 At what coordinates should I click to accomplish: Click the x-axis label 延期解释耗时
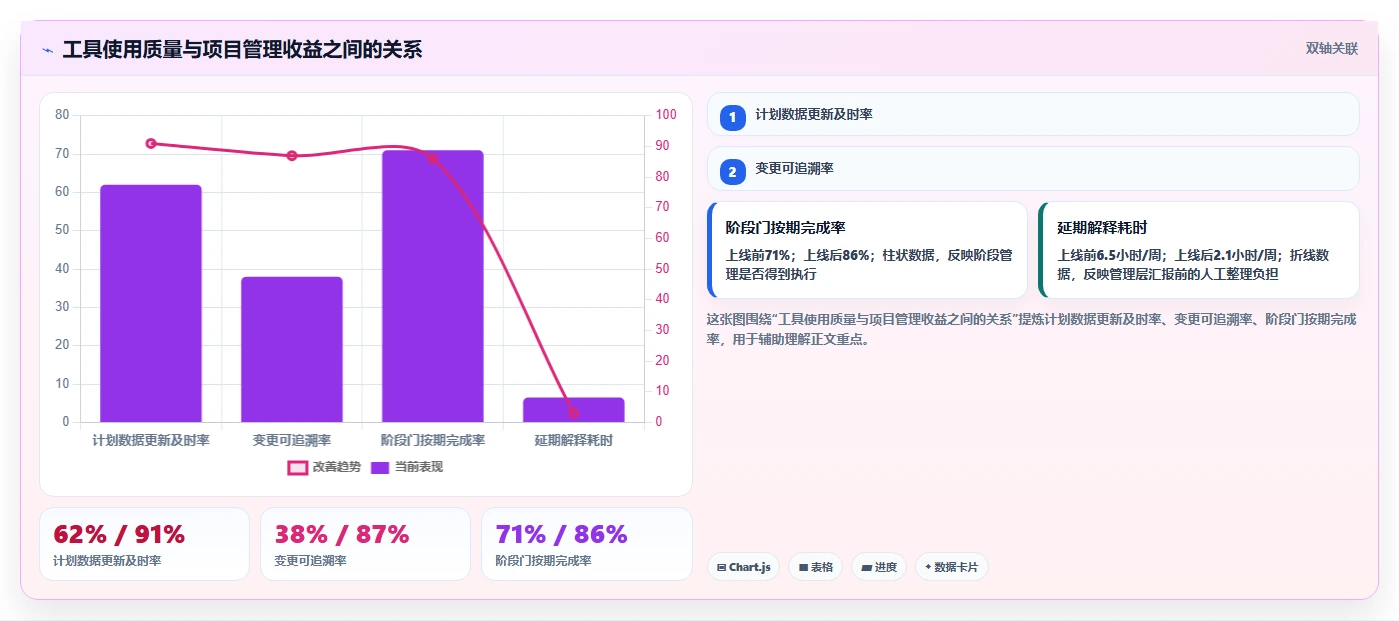pos(574,440)
